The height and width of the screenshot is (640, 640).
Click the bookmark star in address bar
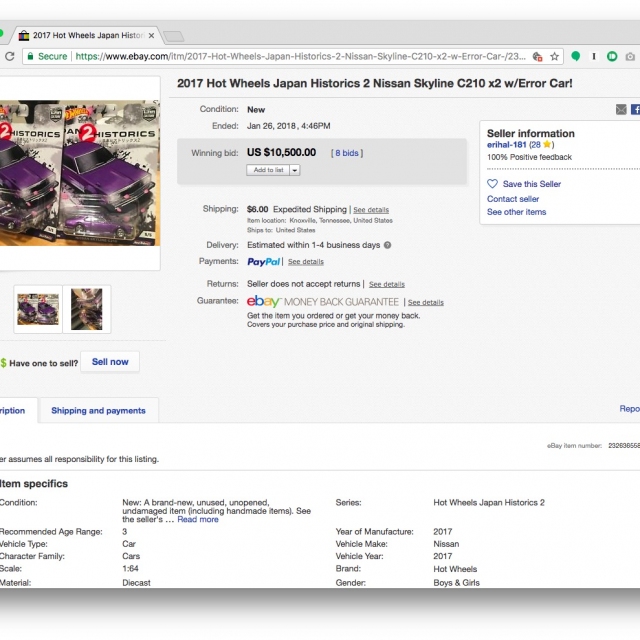[555, 57]
